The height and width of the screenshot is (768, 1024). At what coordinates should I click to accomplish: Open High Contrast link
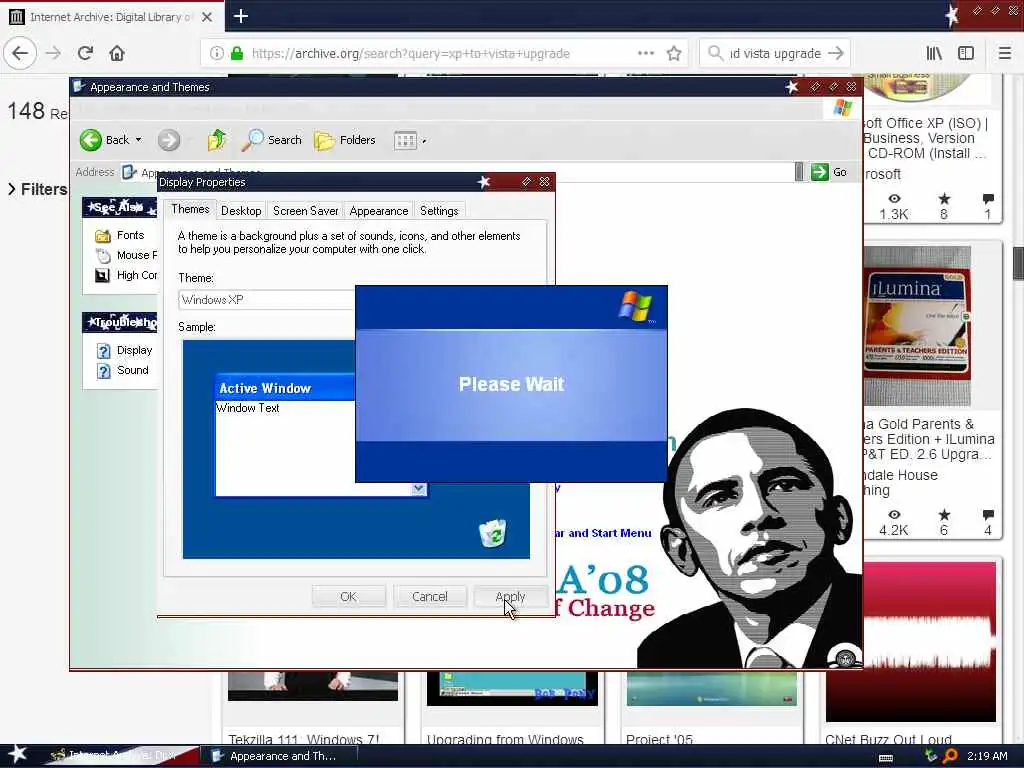coord(136,275)
